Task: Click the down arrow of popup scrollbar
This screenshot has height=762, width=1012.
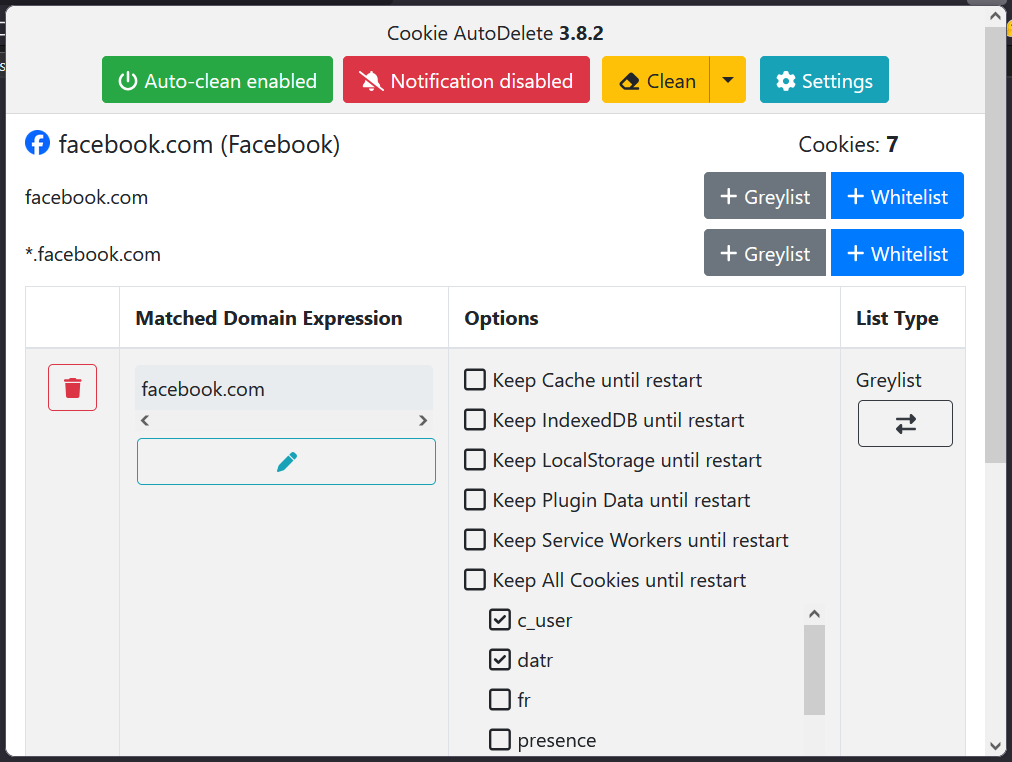Action: 994,745
